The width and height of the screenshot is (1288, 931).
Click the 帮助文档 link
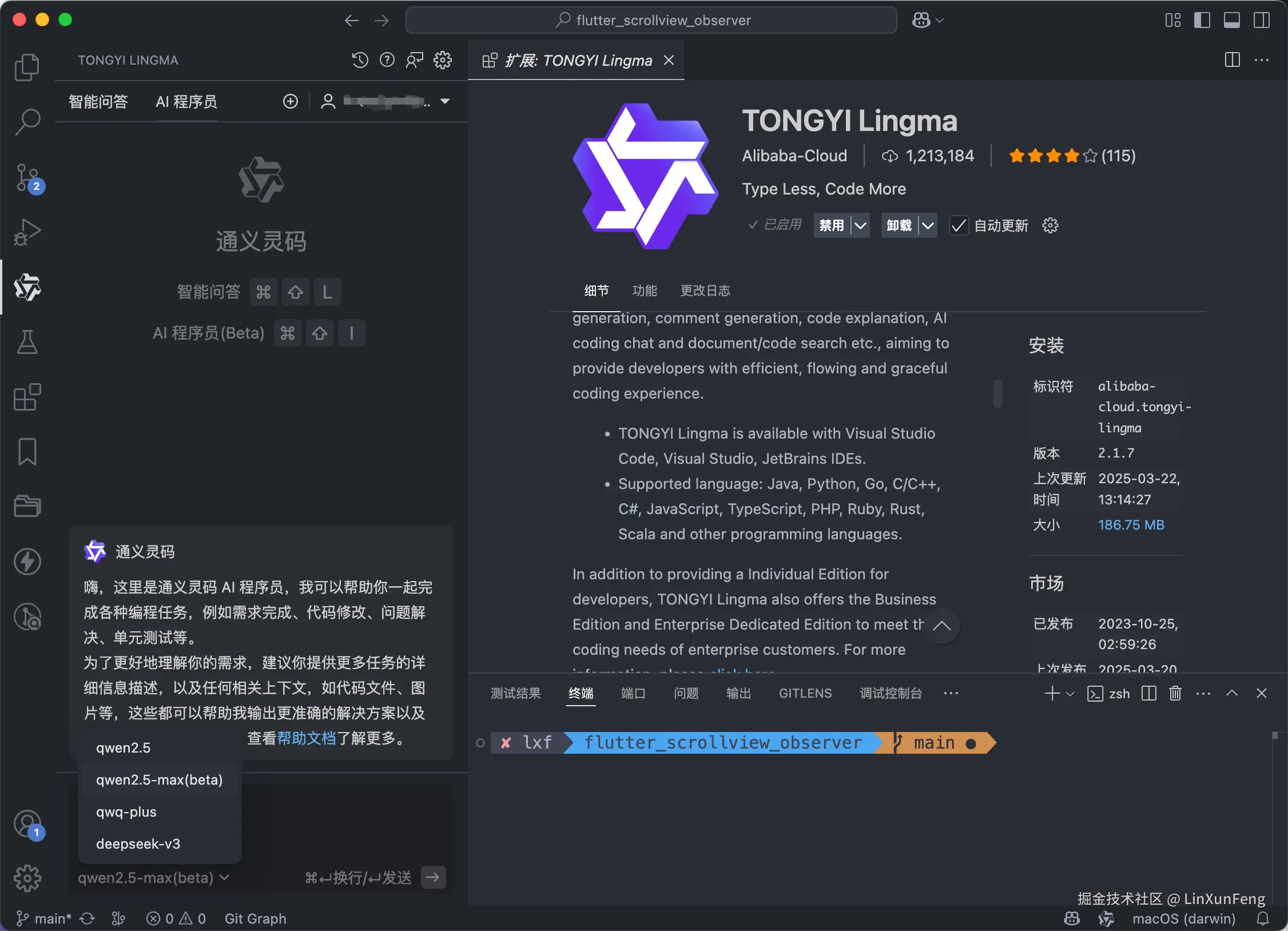coord(307,738)
